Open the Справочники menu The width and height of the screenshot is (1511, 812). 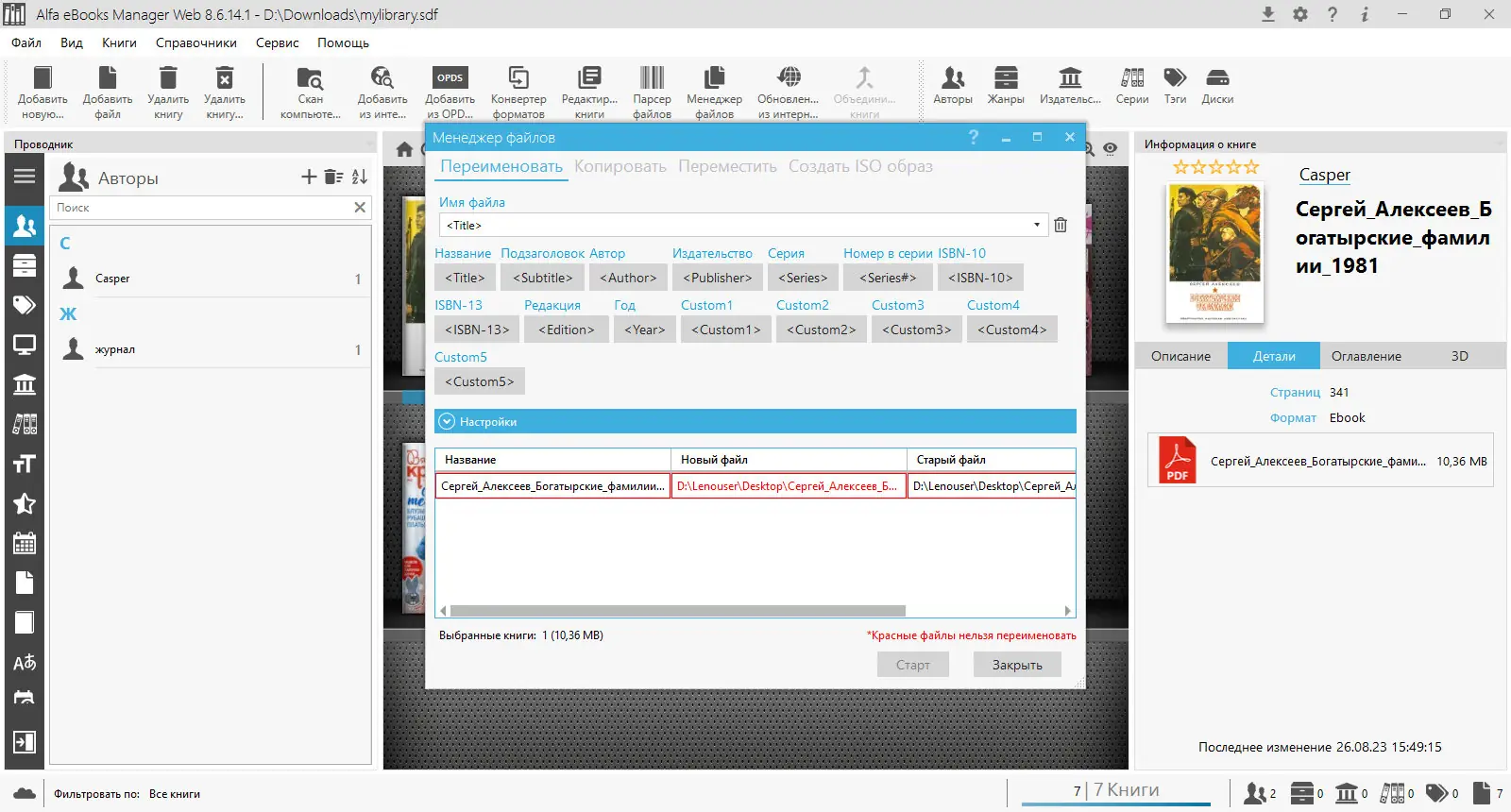pyautogui.click(x=196, y=42)
